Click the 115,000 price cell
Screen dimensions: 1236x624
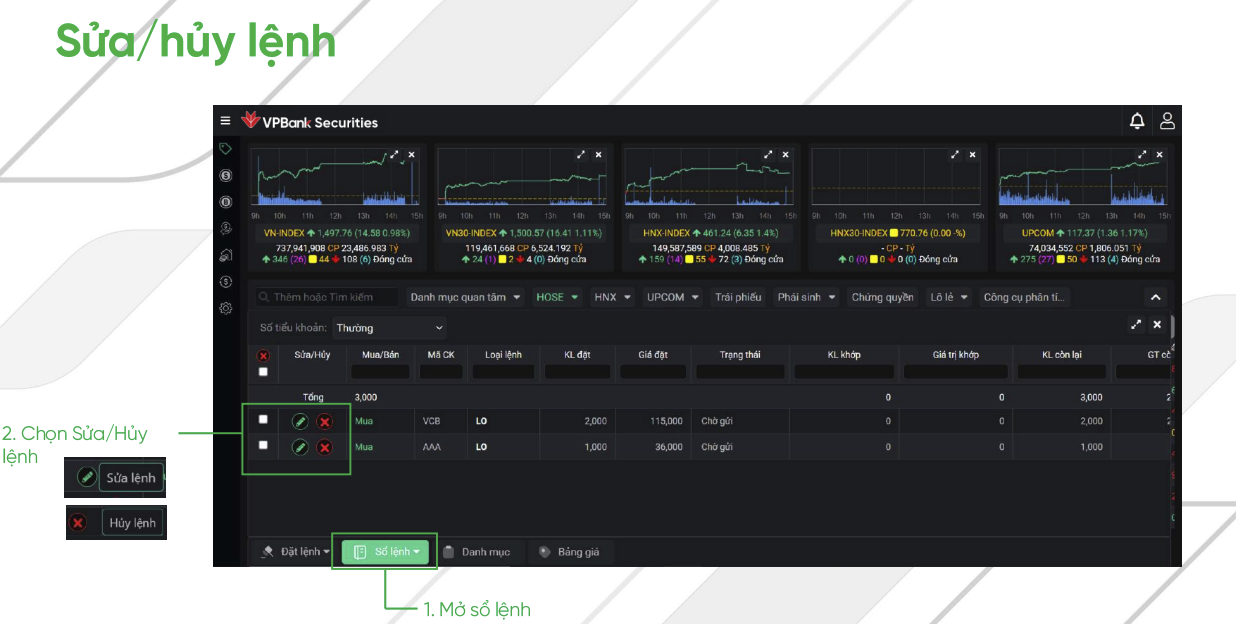pos(654,421)
